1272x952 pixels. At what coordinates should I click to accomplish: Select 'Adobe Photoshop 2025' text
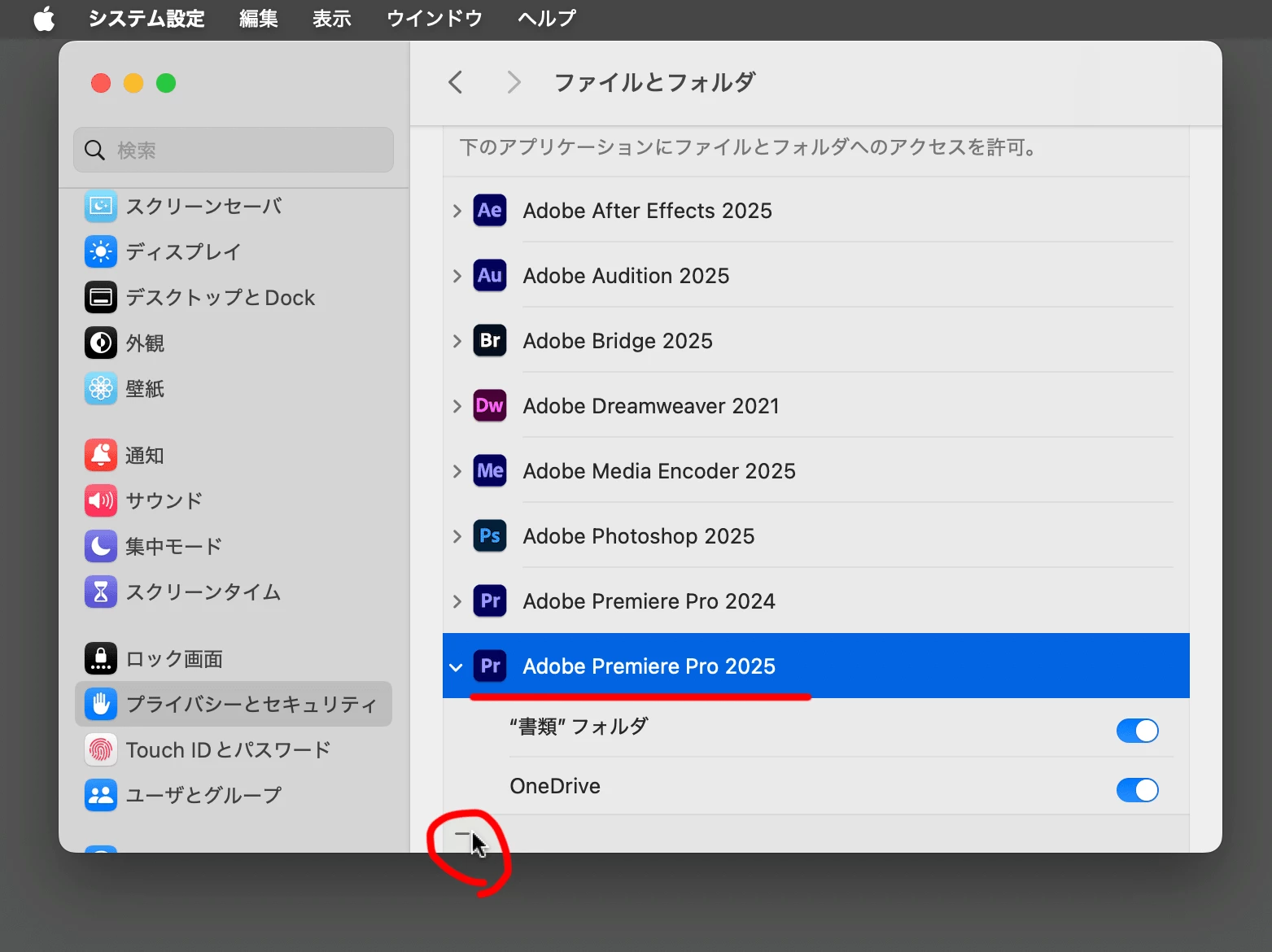tap(639, 536)
